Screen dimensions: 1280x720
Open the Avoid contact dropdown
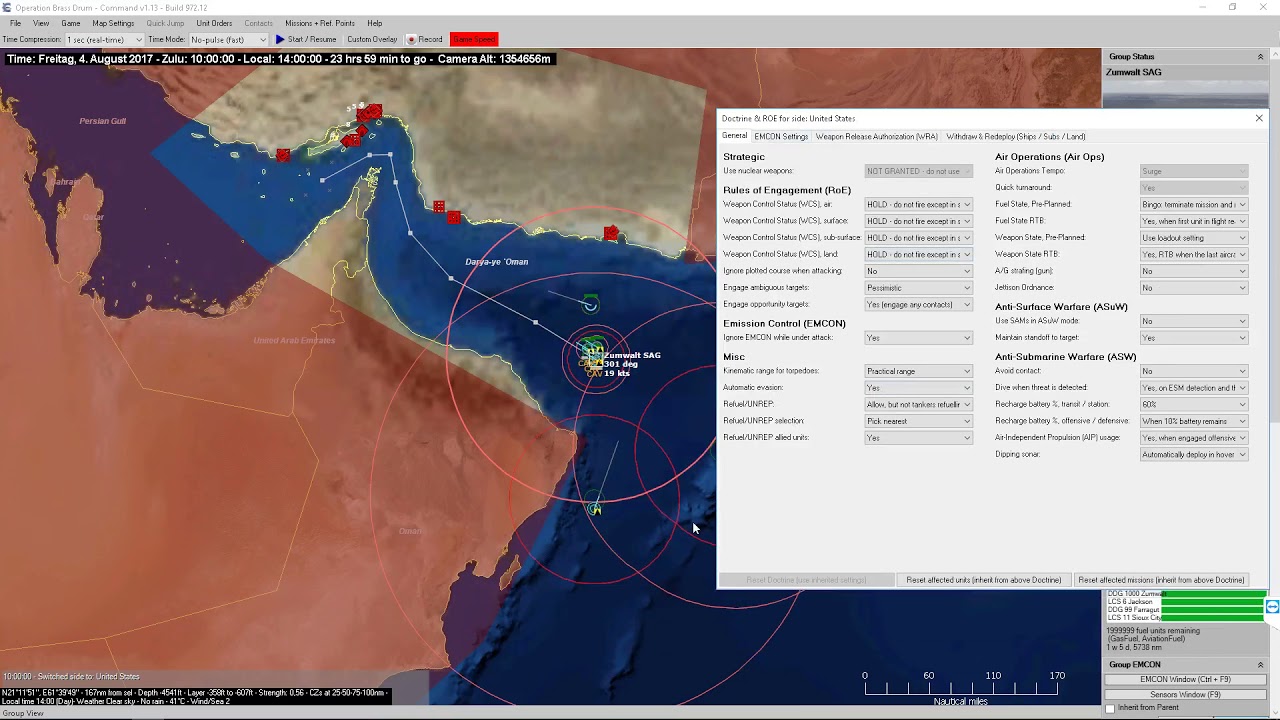(x=1194, y=371)
